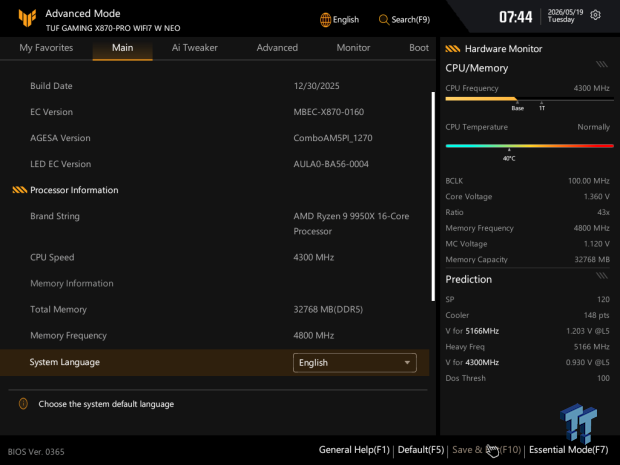Click the EC Version label
This screenshot has width=620, height=465.
[x=51, y=112]
